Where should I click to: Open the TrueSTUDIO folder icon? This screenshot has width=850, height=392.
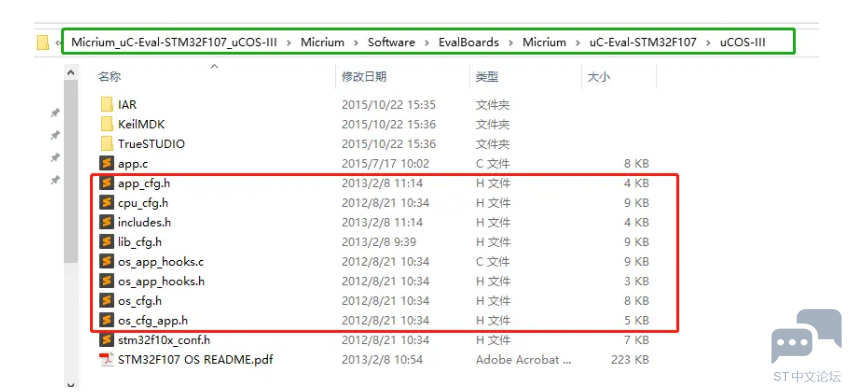pos(107,144)
